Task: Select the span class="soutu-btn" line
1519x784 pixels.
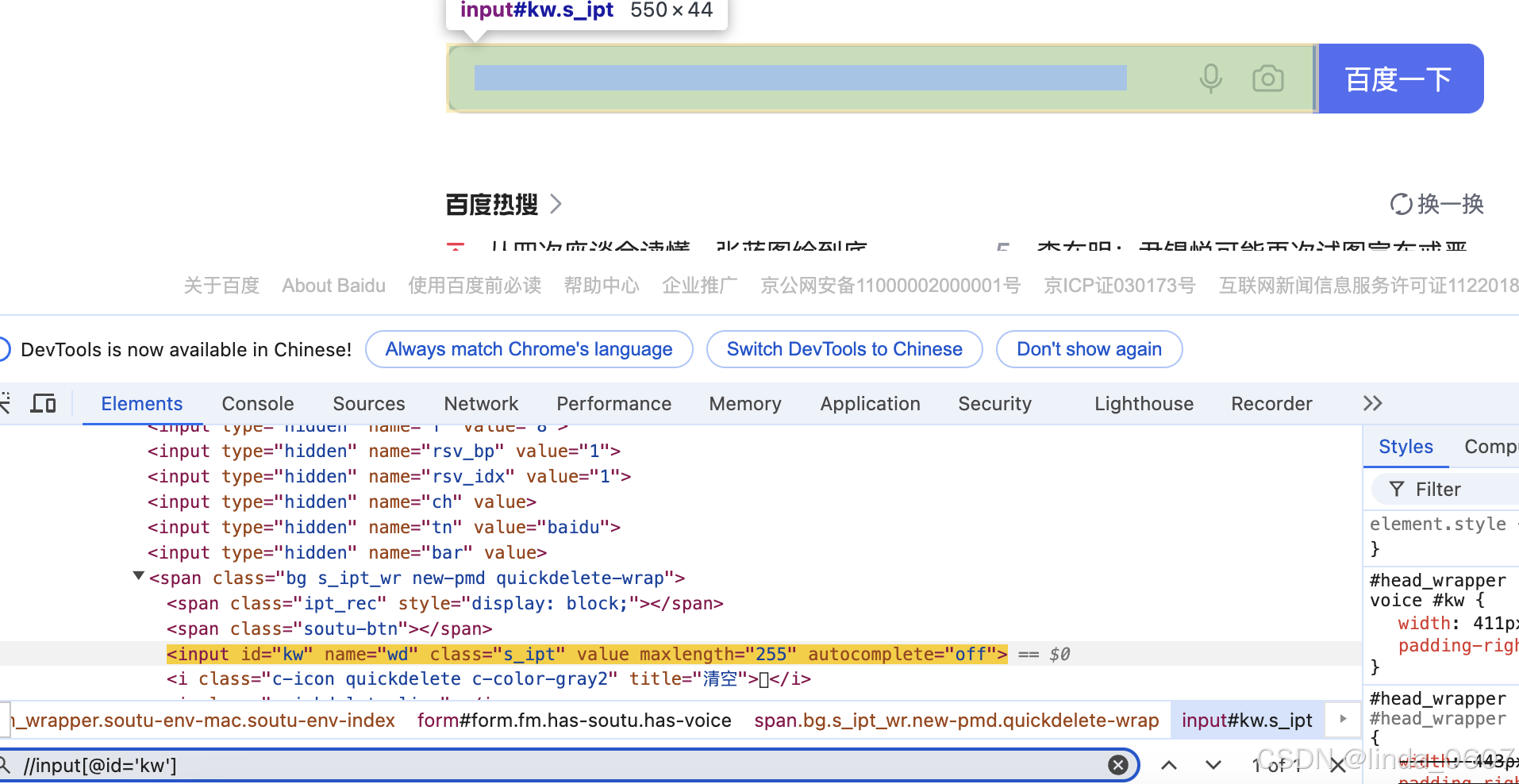Action: tap(329, 628)
